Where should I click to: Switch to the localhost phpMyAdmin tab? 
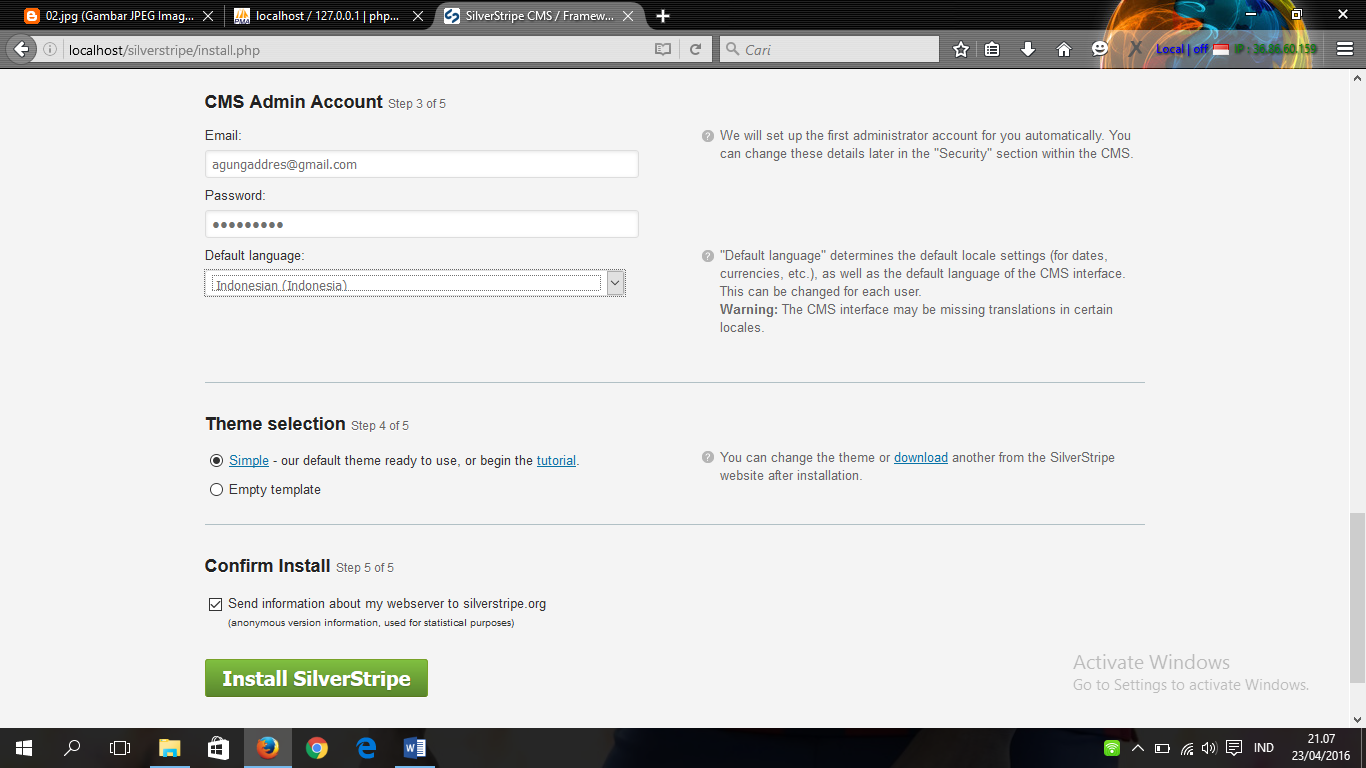coord(328,16)
